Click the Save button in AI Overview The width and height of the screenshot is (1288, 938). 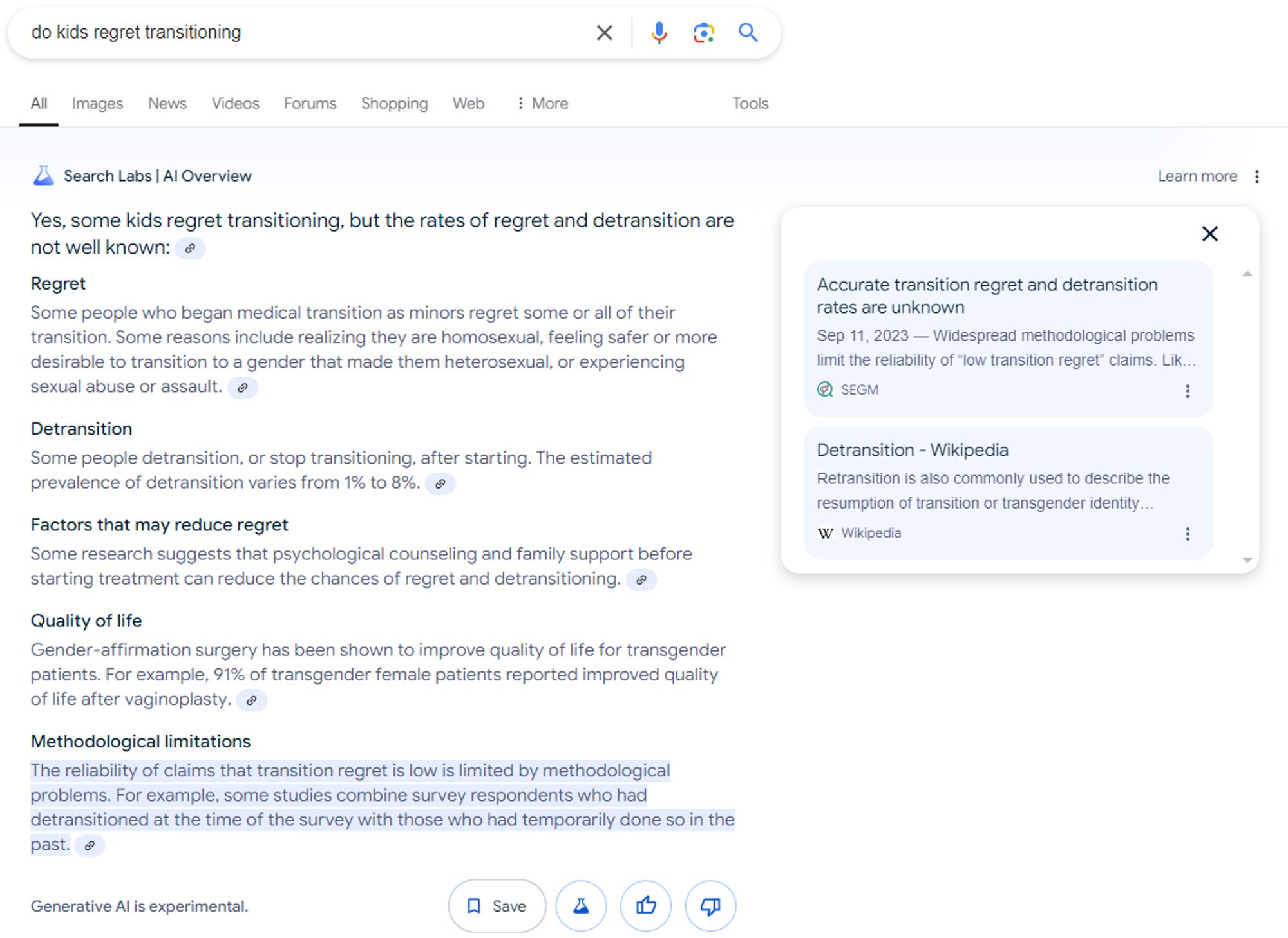coord(498,905)
